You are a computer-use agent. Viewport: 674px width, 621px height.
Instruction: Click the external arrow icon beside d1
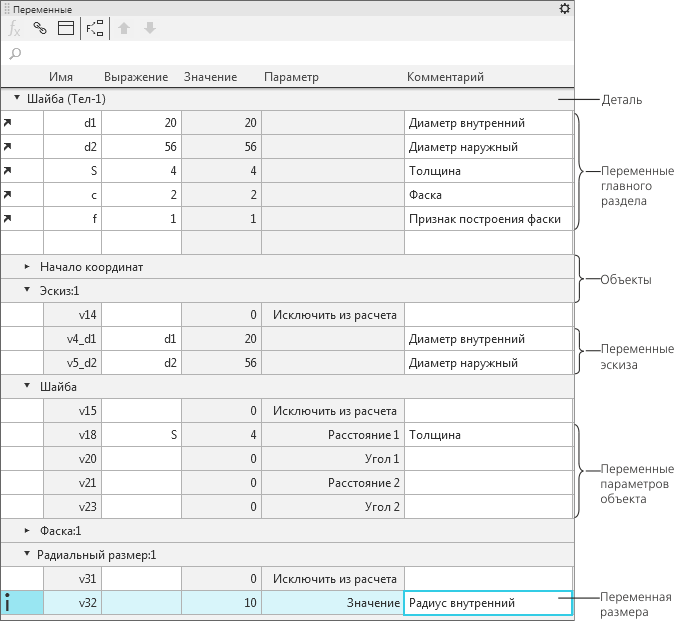(x=9, y=123)
